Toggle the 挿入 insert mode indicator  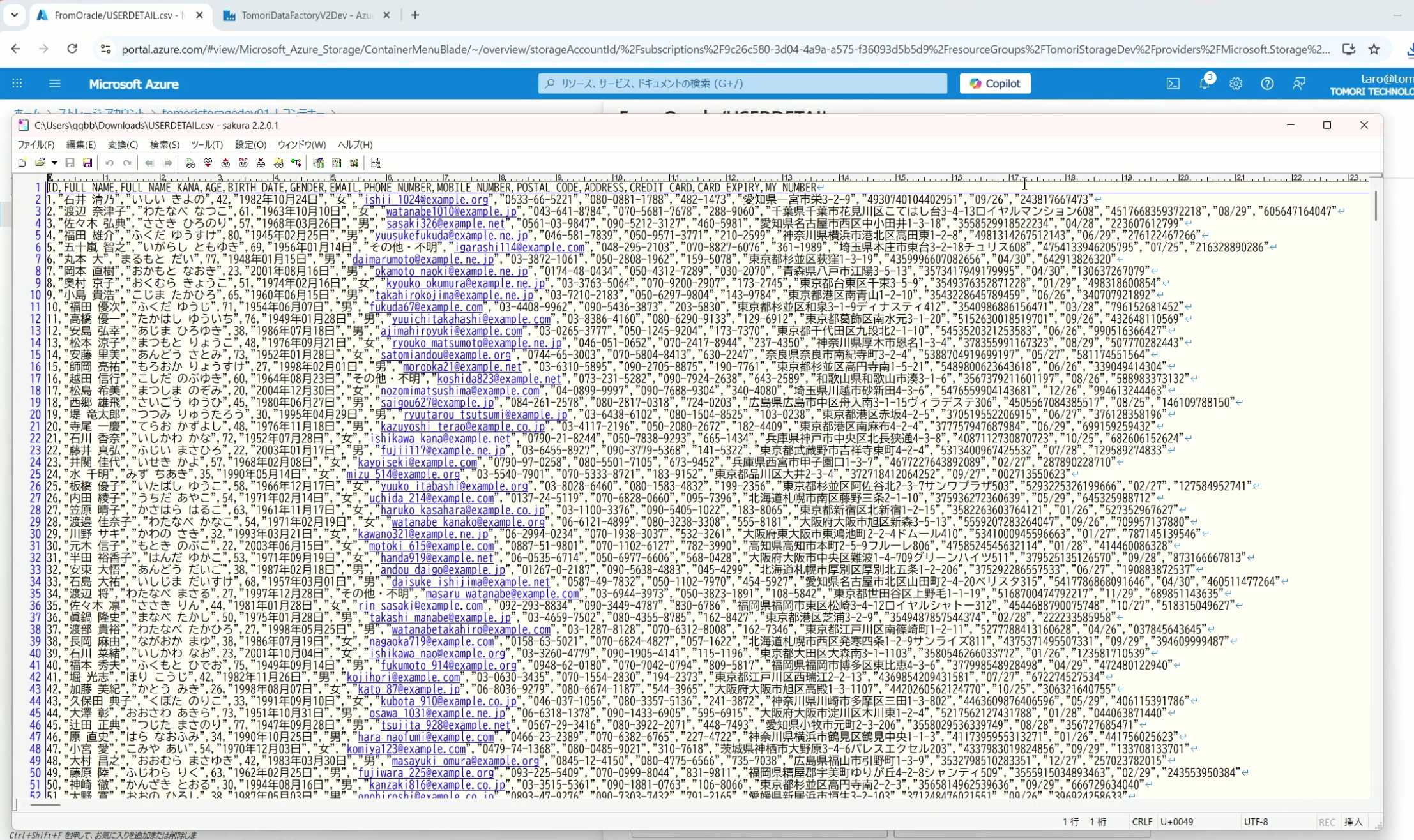point(1353,822)
